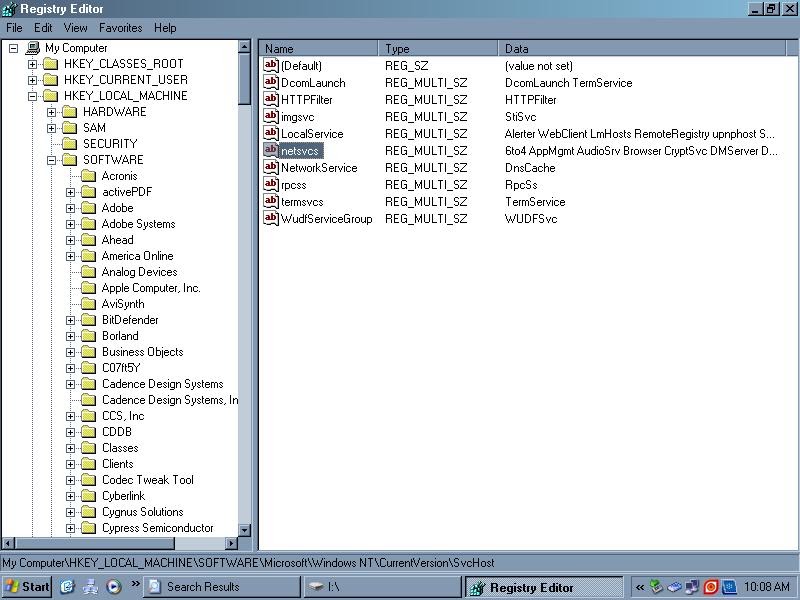This screenshot has height=600, width=800.
Task: Sort values by Type column header
Action: pyautogui.click(x=438, y=48)
